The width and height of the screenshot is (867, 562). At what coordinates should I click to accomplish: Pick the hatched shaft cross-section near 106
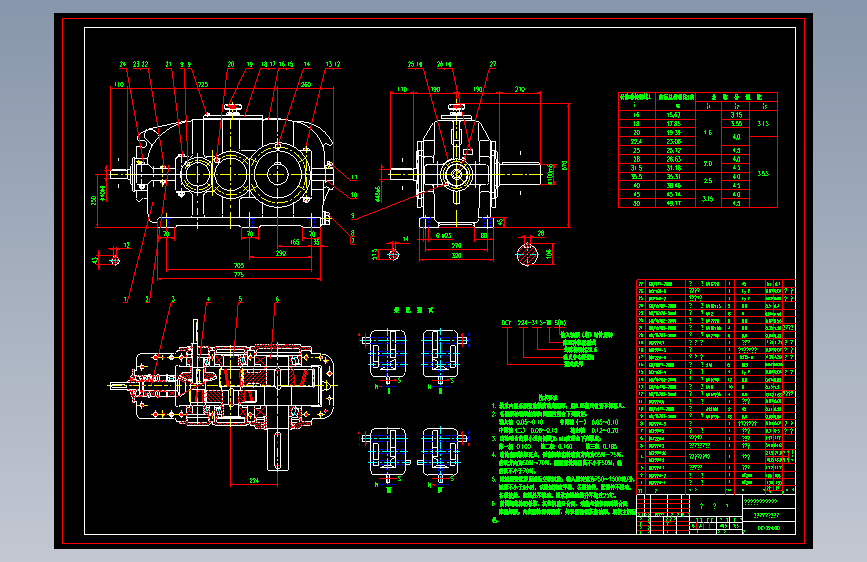click(x=527, y=254)
